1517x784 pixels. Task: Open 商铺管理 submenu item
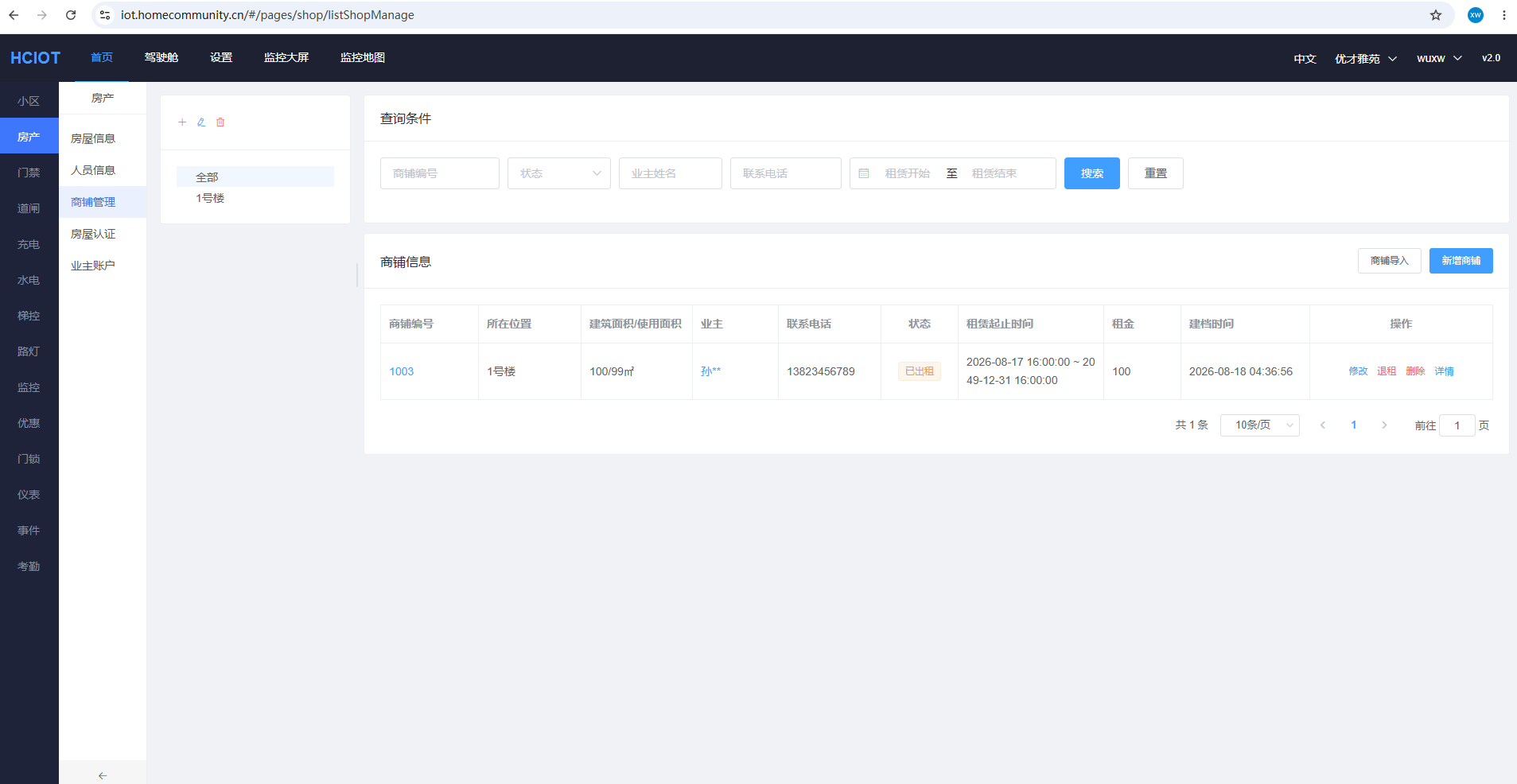(103, 202)
